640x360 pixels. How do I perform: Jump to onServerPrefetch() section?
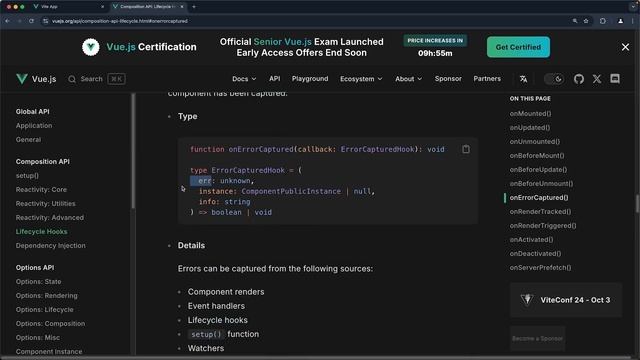point(540,267)
